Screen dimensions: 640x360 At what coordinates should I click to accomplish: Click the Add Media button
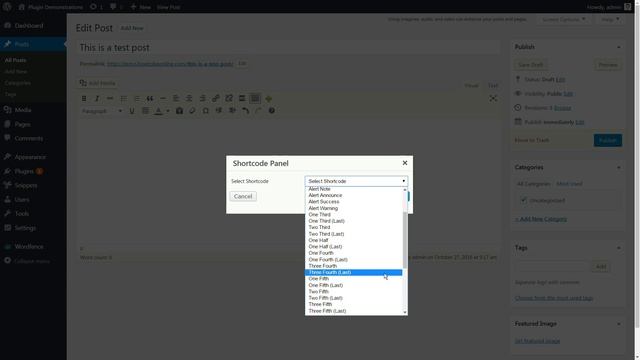click(98, 83)
